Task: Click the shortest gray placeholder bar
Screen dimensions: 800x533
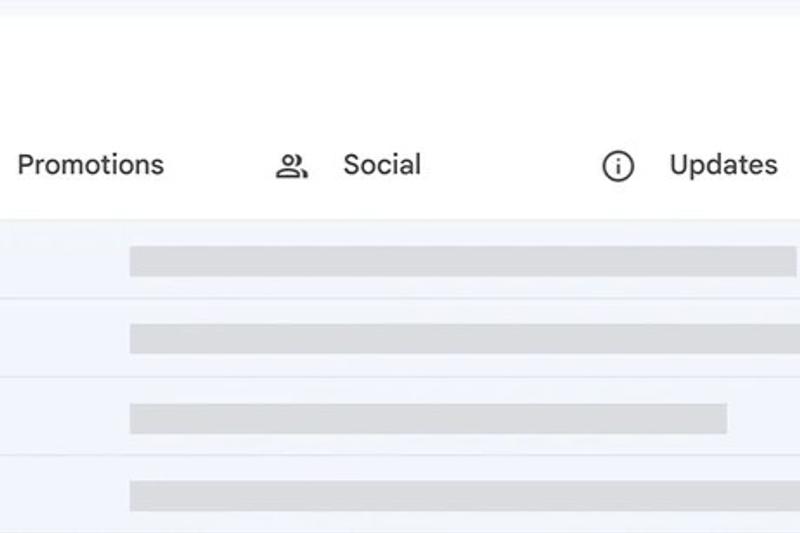Action: [428, 418]
